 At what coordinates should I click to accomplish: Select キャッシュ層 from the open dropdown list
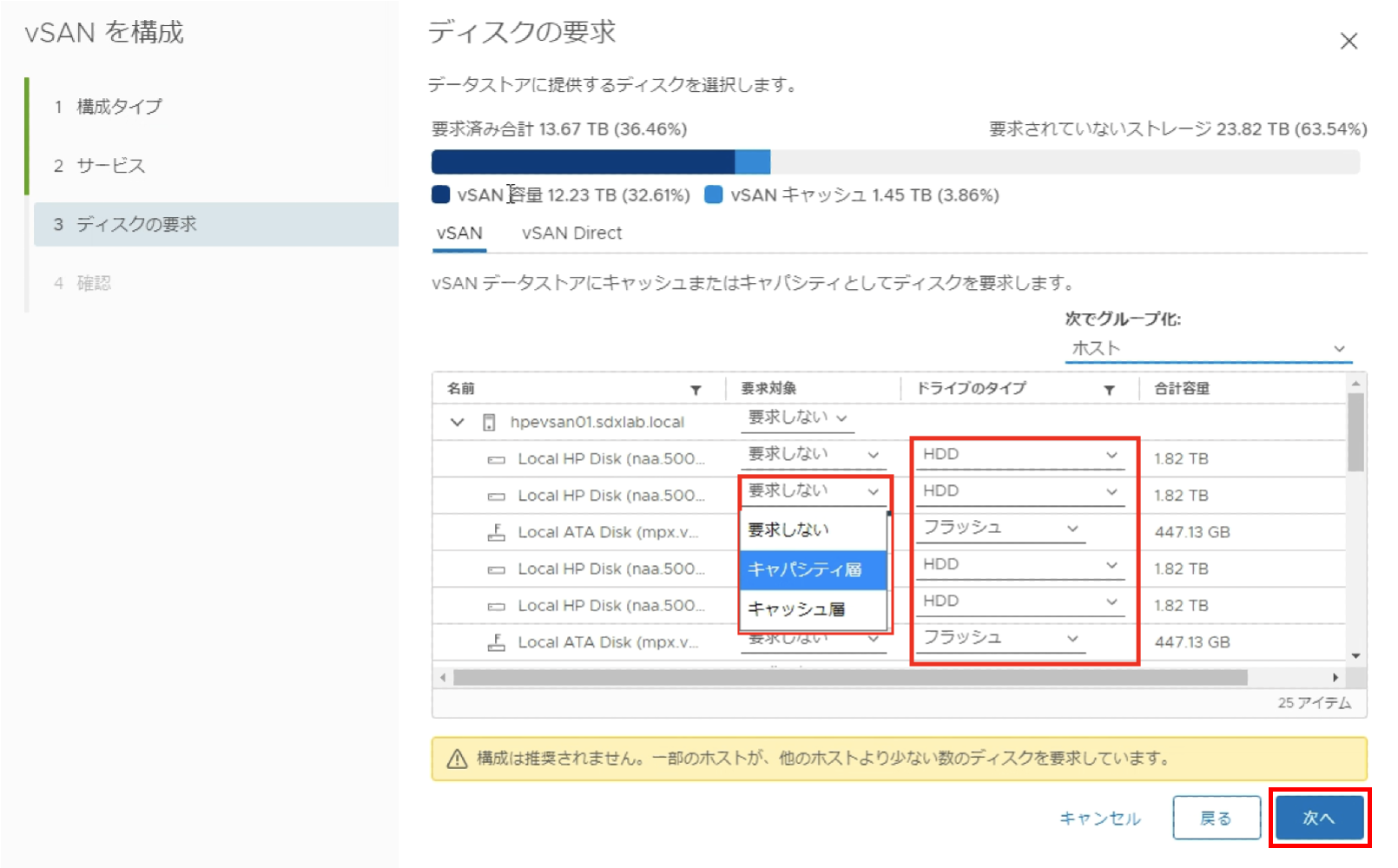pyautogui.click(x=814, y=609)
